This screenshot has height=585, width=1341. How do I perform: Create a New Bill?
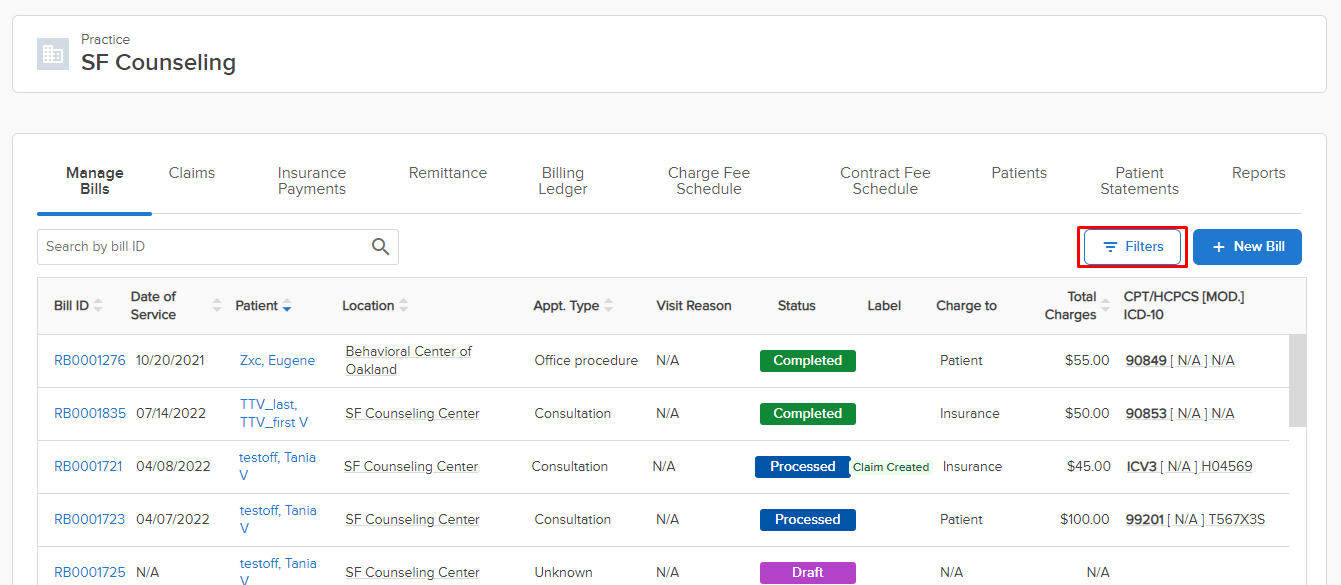pyautogui.click(x=1247, y=247)
